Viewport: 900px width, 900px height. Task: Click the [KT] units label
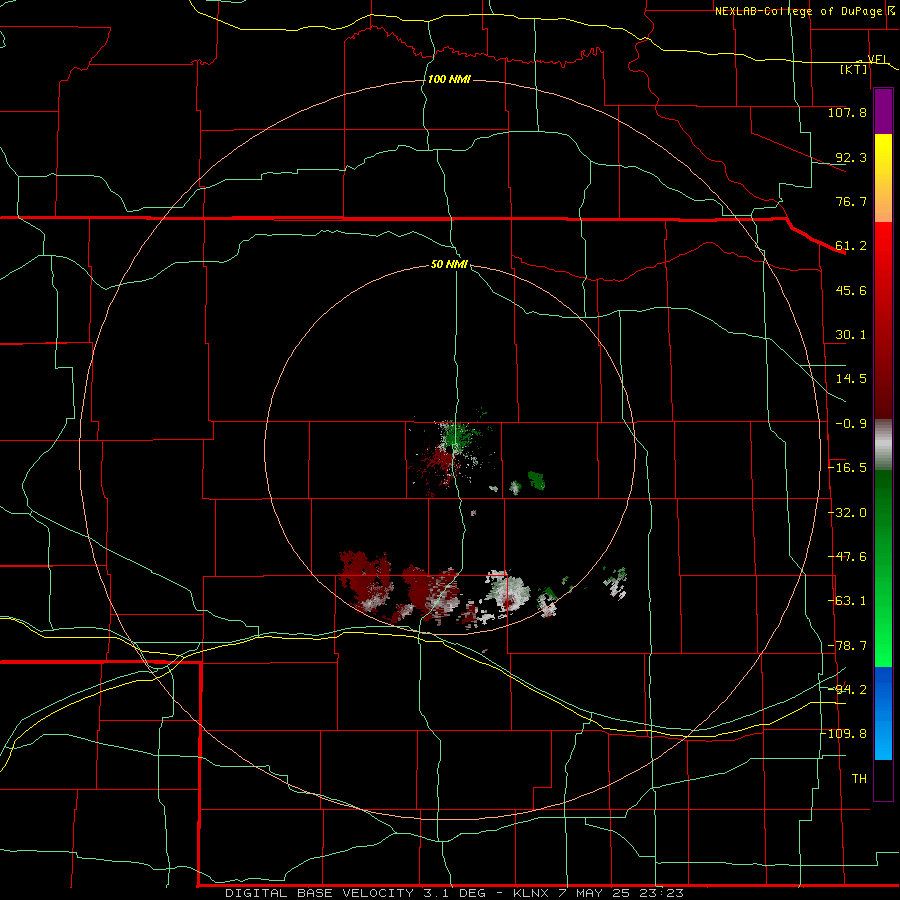(x=854, y=69)
